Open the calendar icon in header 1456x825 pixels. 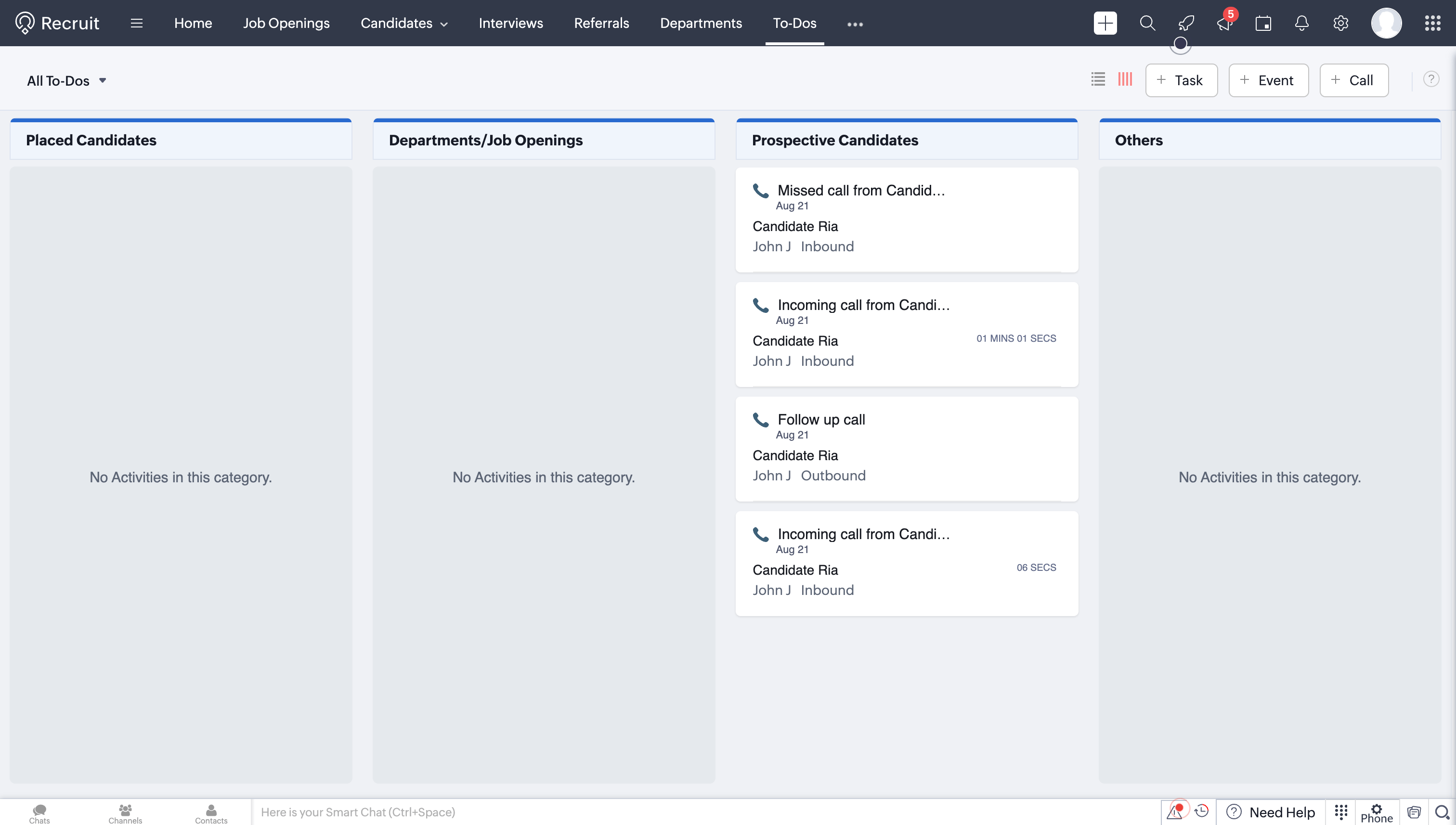click(x=1263, y=23)
